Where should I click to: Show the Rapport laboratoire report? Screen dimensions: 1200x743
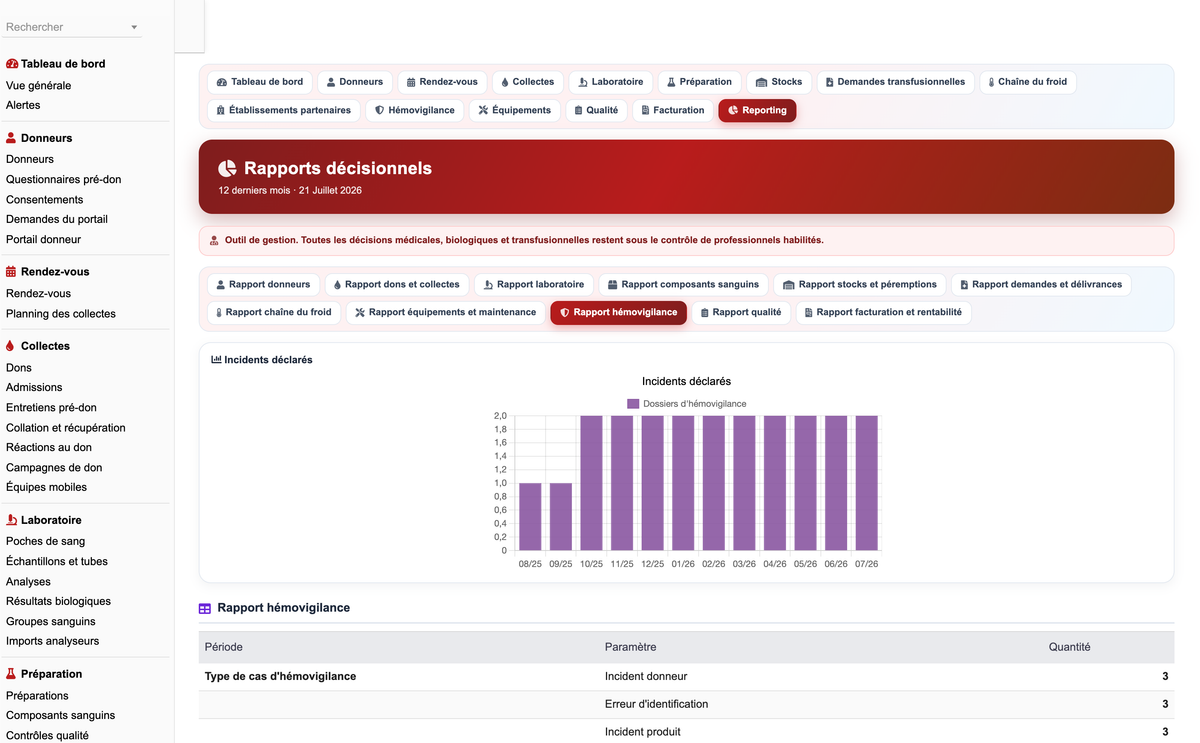(x=534, y=284)
